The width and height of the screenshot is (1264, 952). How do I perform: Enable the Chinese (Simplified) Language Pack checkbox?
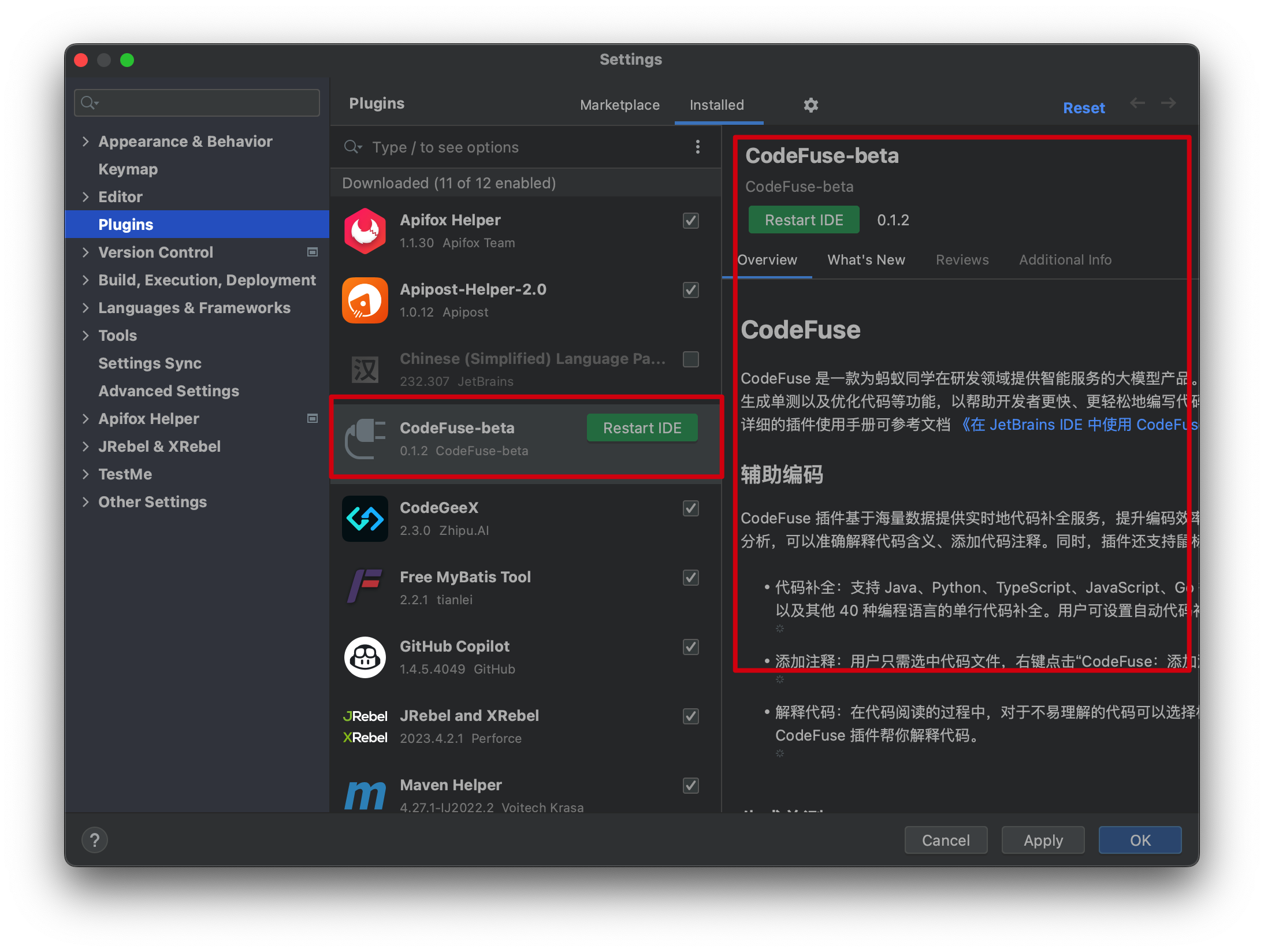point(690,359)
